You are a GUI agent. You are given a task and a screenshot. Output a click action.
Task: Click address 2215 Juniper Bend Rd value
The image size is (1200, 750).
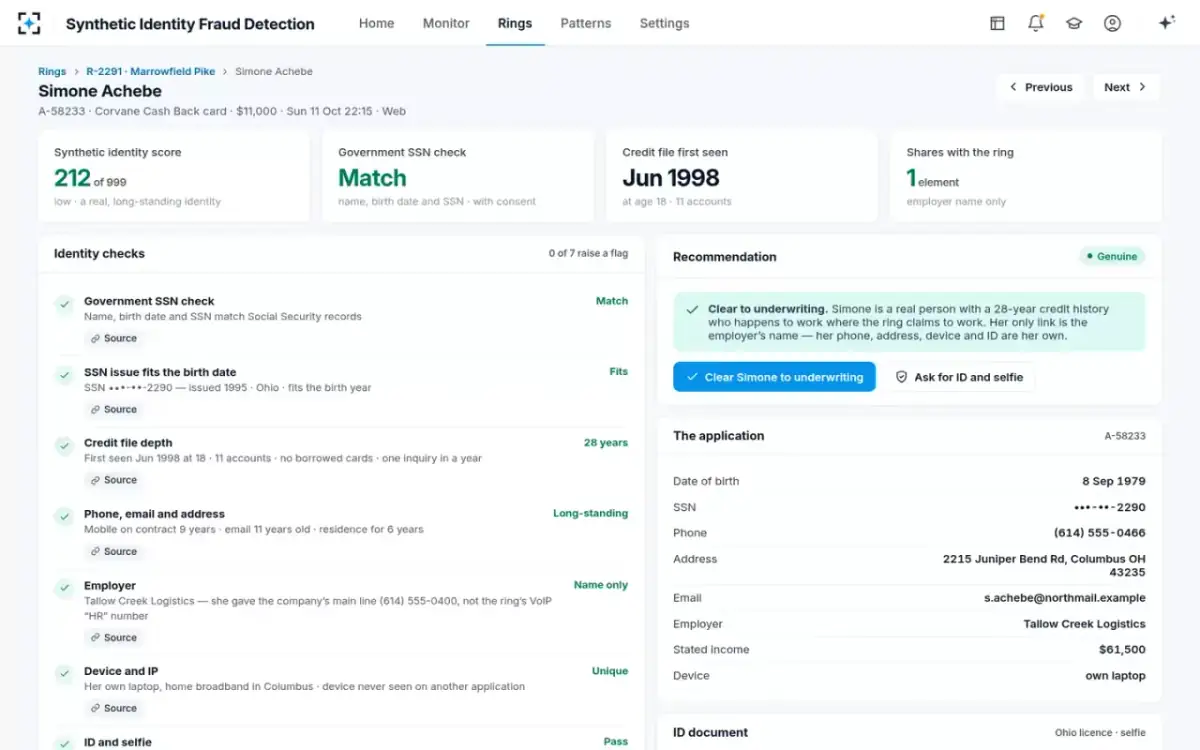[x=1044, y=566]
